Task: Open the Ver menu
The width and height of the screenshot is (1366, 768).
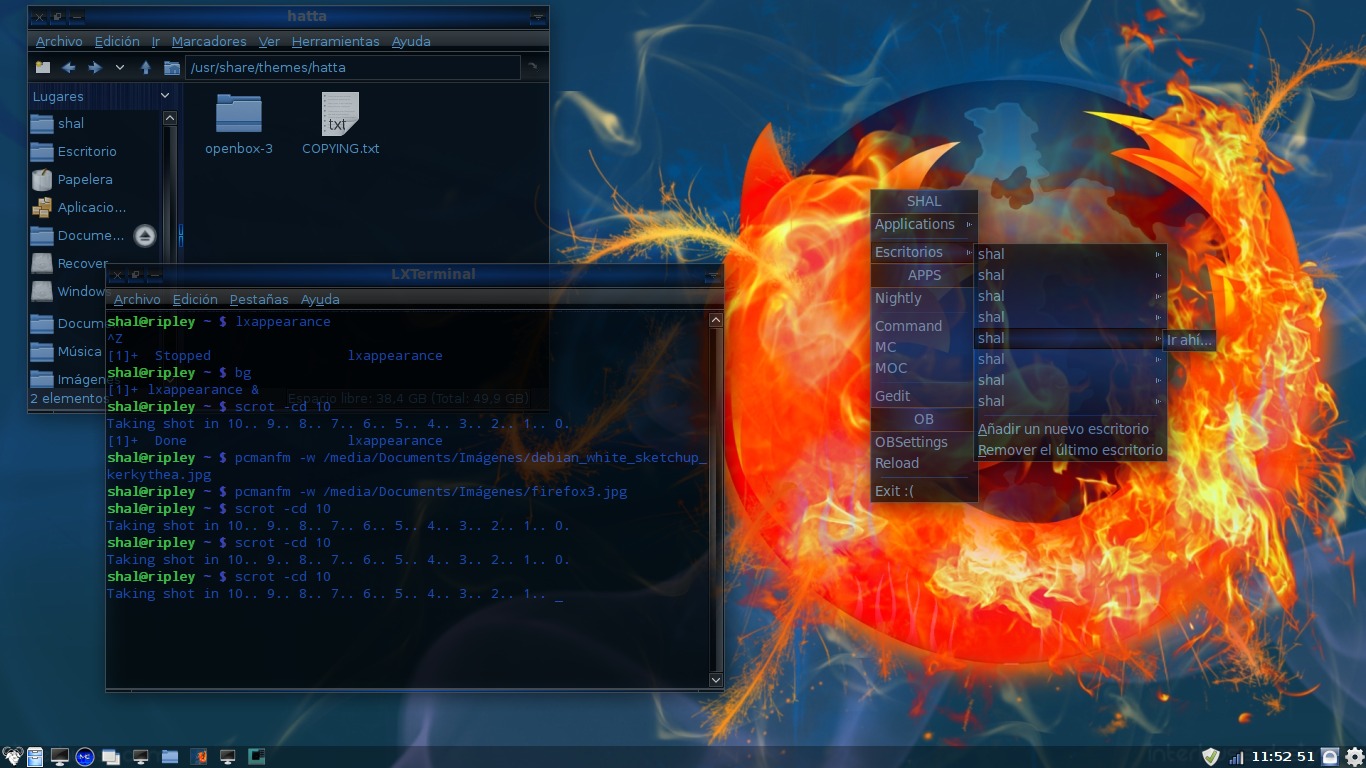Action: pyautogui.click(x=269, y=41)
